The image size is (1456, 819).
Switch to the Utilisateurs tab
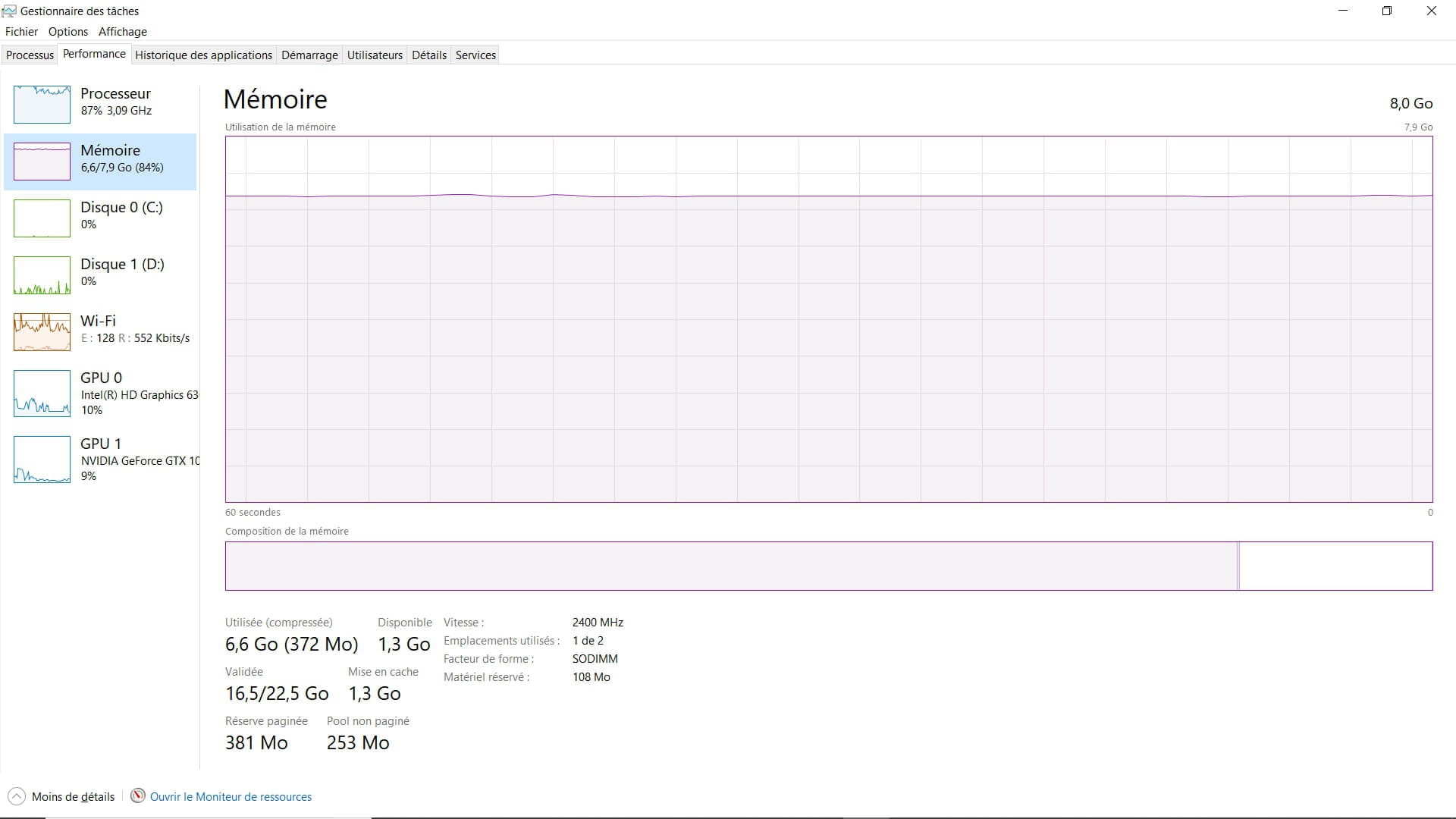[375, 55]
